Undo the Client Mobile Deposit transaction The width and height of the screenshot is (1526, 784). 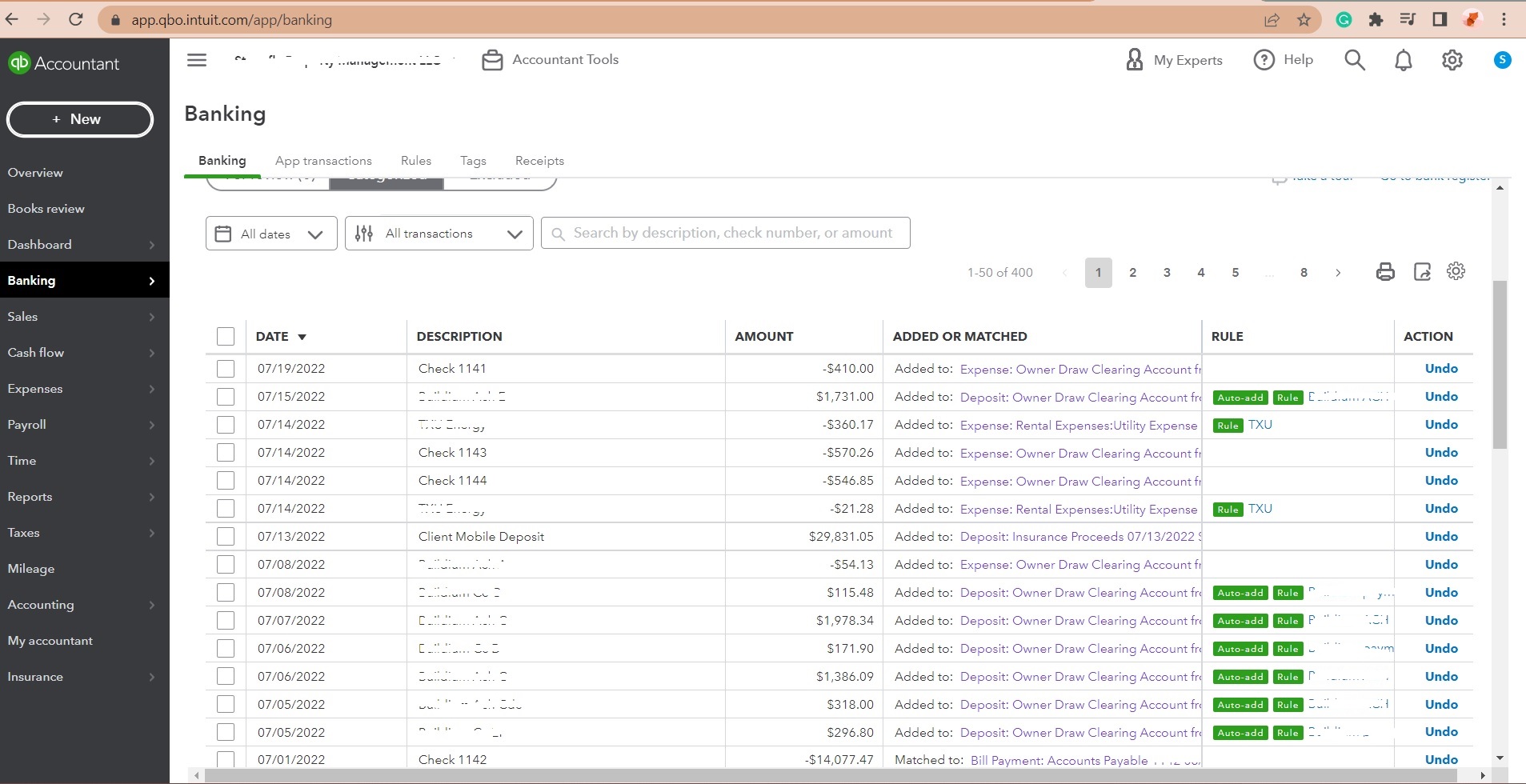click(1441, 537)
